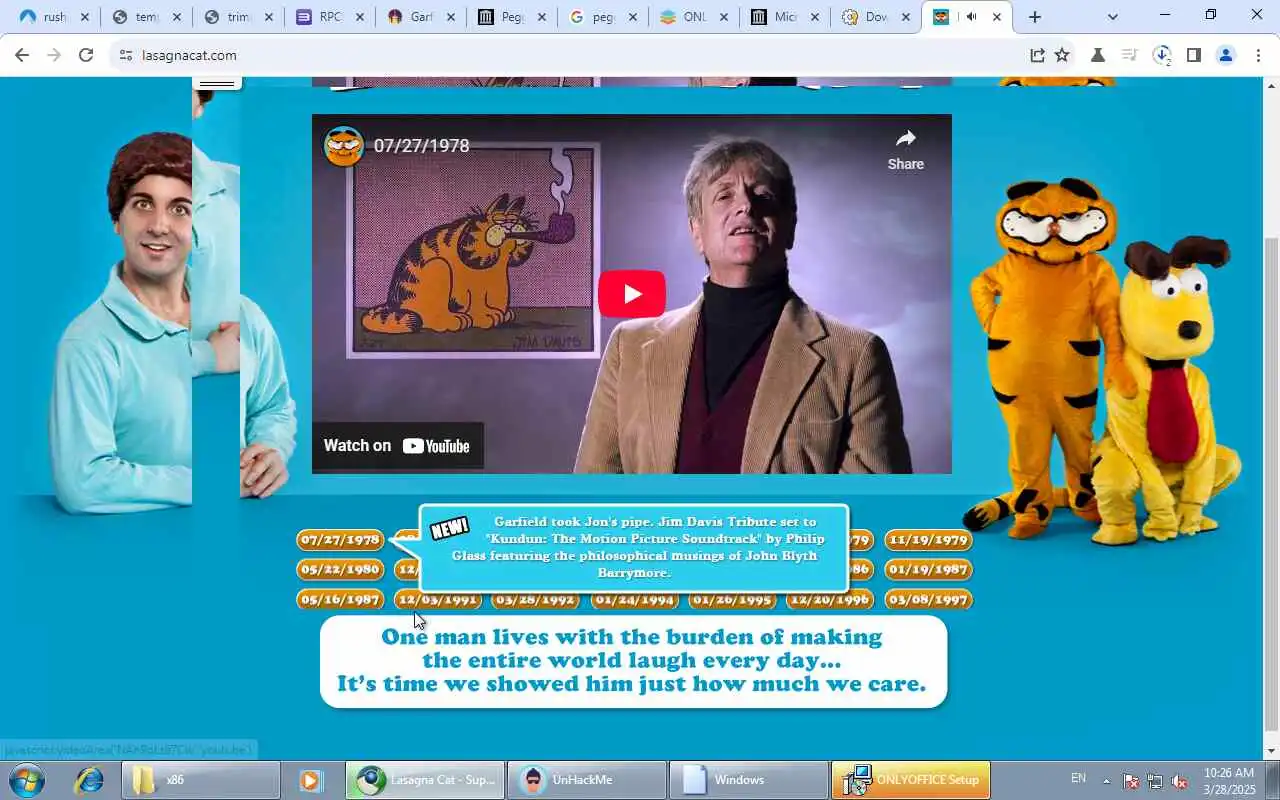The width and height of the screenshot is (1280, 800).
Task: Open Watch on YouTube link
Action: point(398,446)
